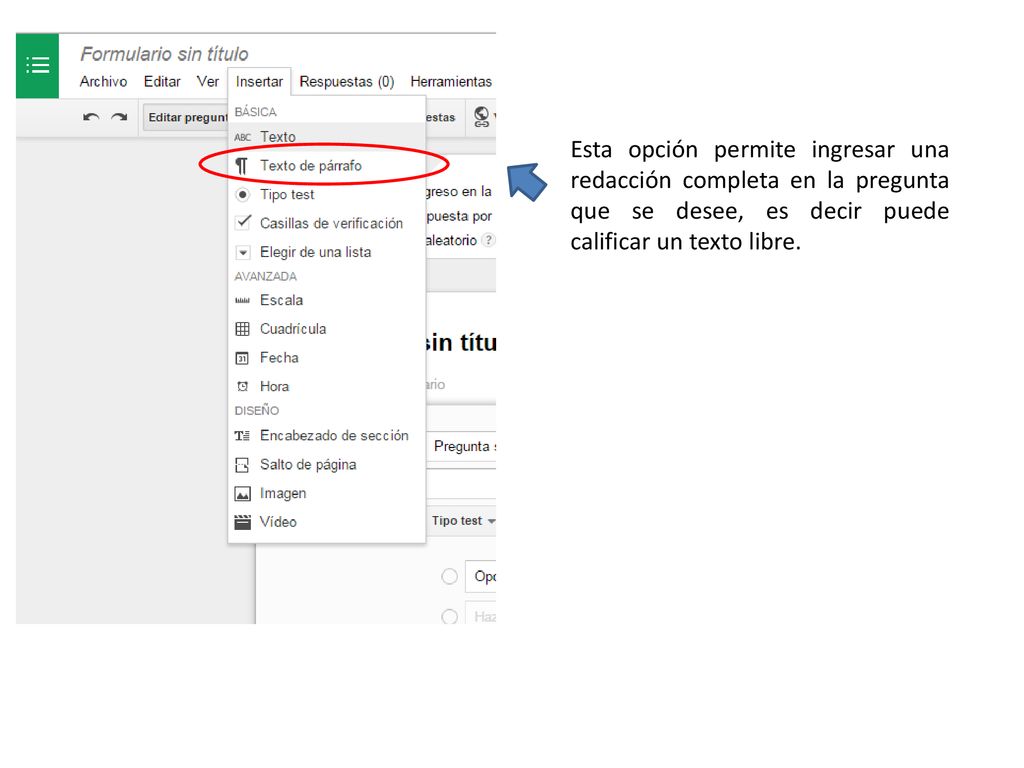
Task: Click the picture icon beside Imagen
Action: point(242,494)
